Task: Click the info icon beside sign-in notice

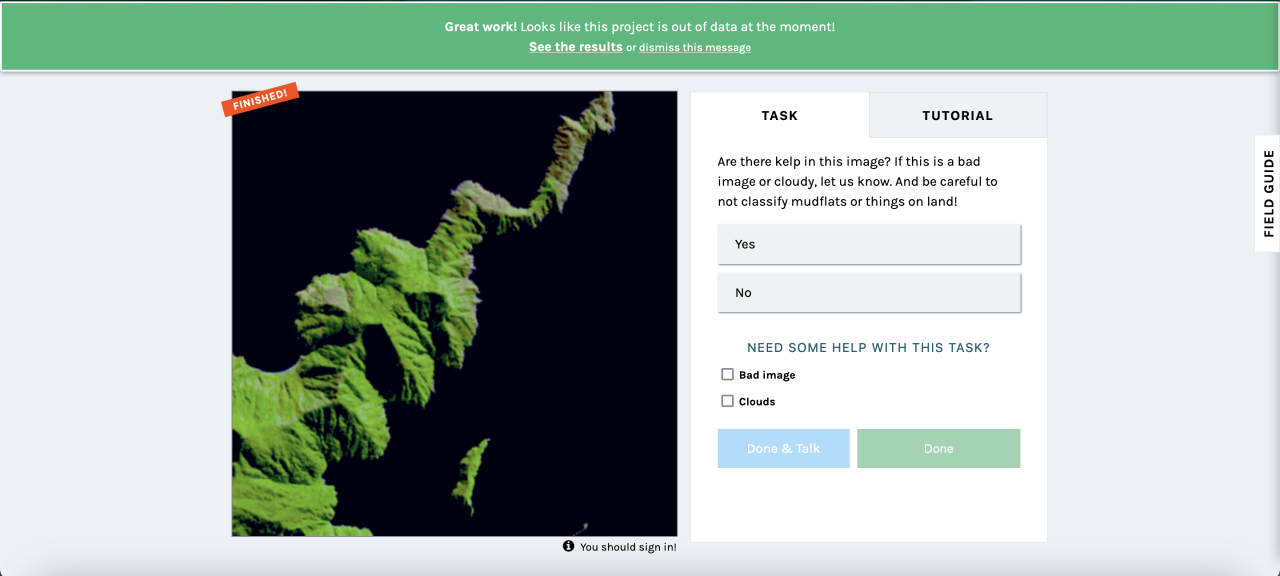Action: (568, 546)
